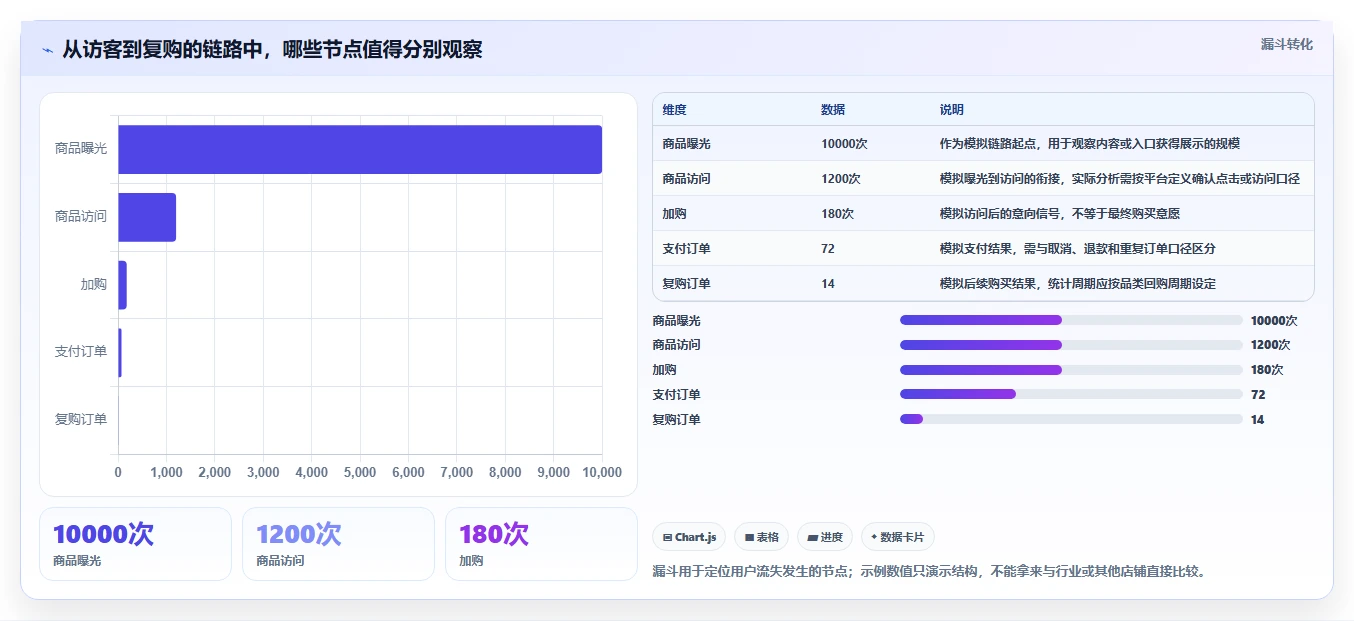Click the 商品访问 bar in the chart

[147, 217]
